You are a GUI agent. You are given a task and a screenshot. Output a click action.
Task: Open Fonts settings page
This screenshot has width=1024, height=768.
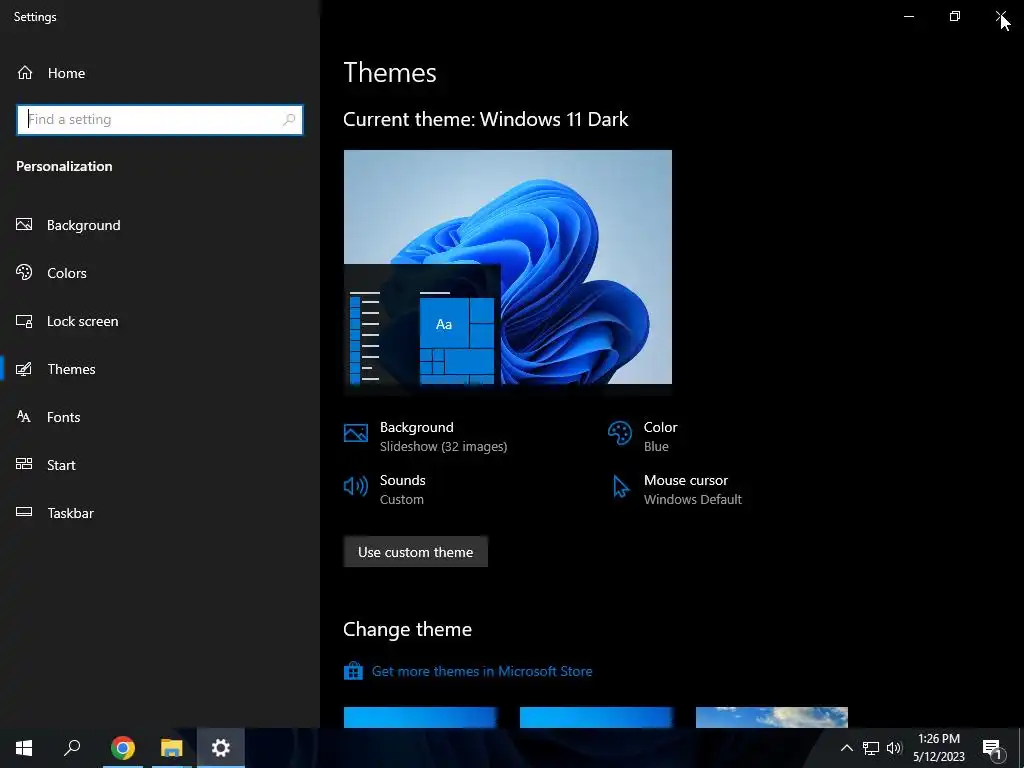(63, 417)
